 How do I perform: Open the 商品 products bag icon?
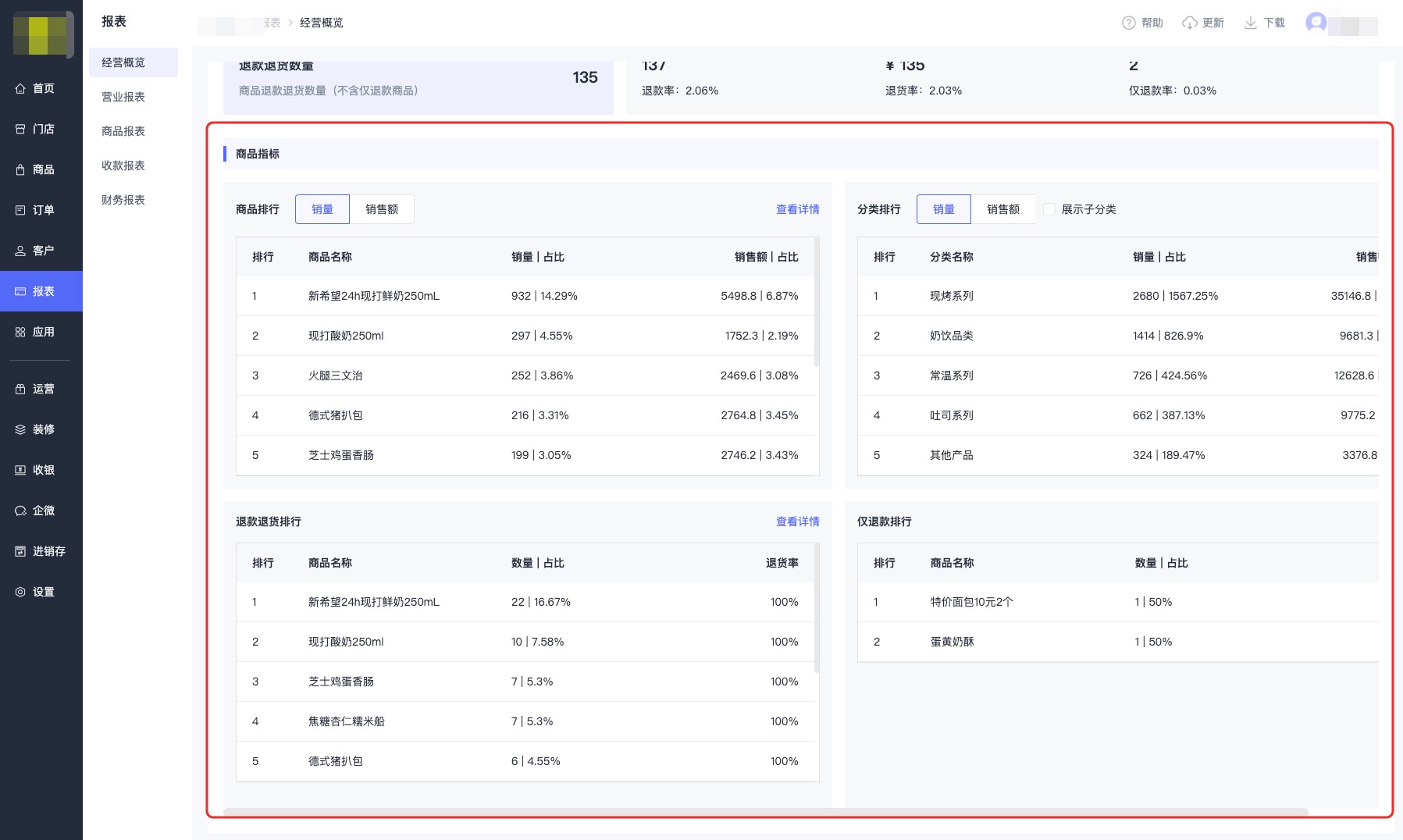coord(20,170)
